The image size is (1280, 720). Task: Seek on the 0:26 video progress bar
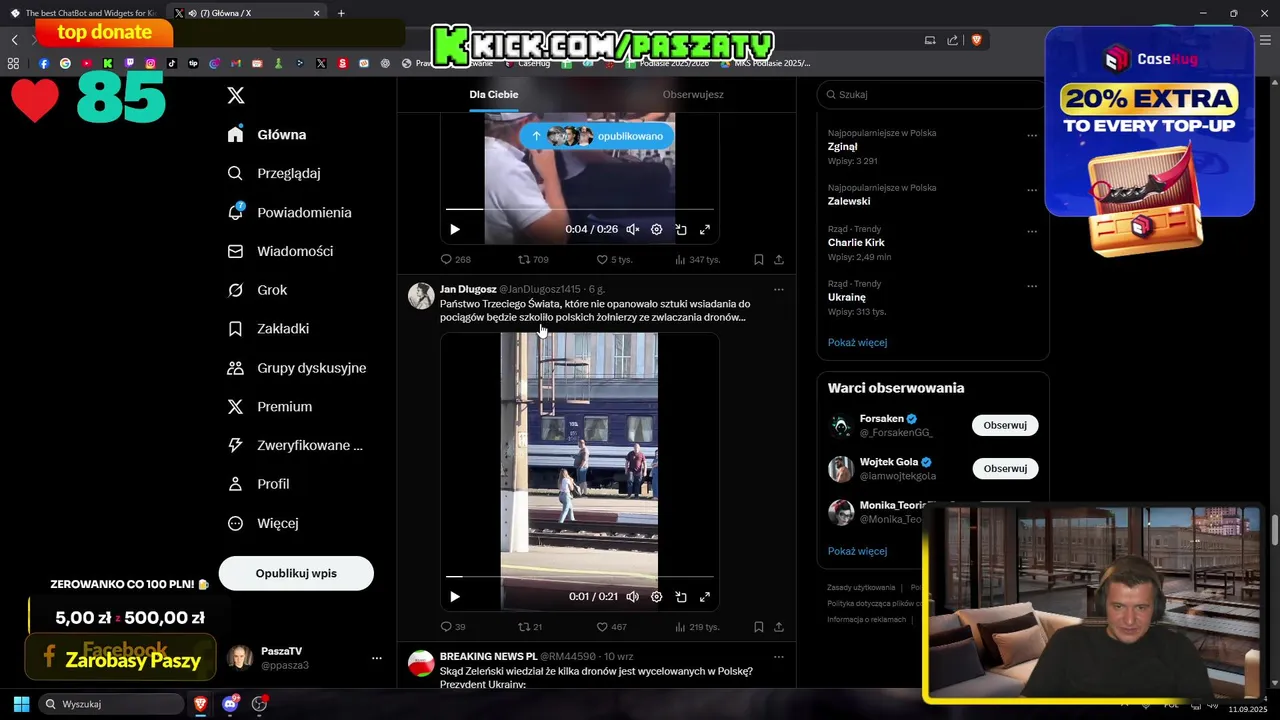[x=580, y=209]
